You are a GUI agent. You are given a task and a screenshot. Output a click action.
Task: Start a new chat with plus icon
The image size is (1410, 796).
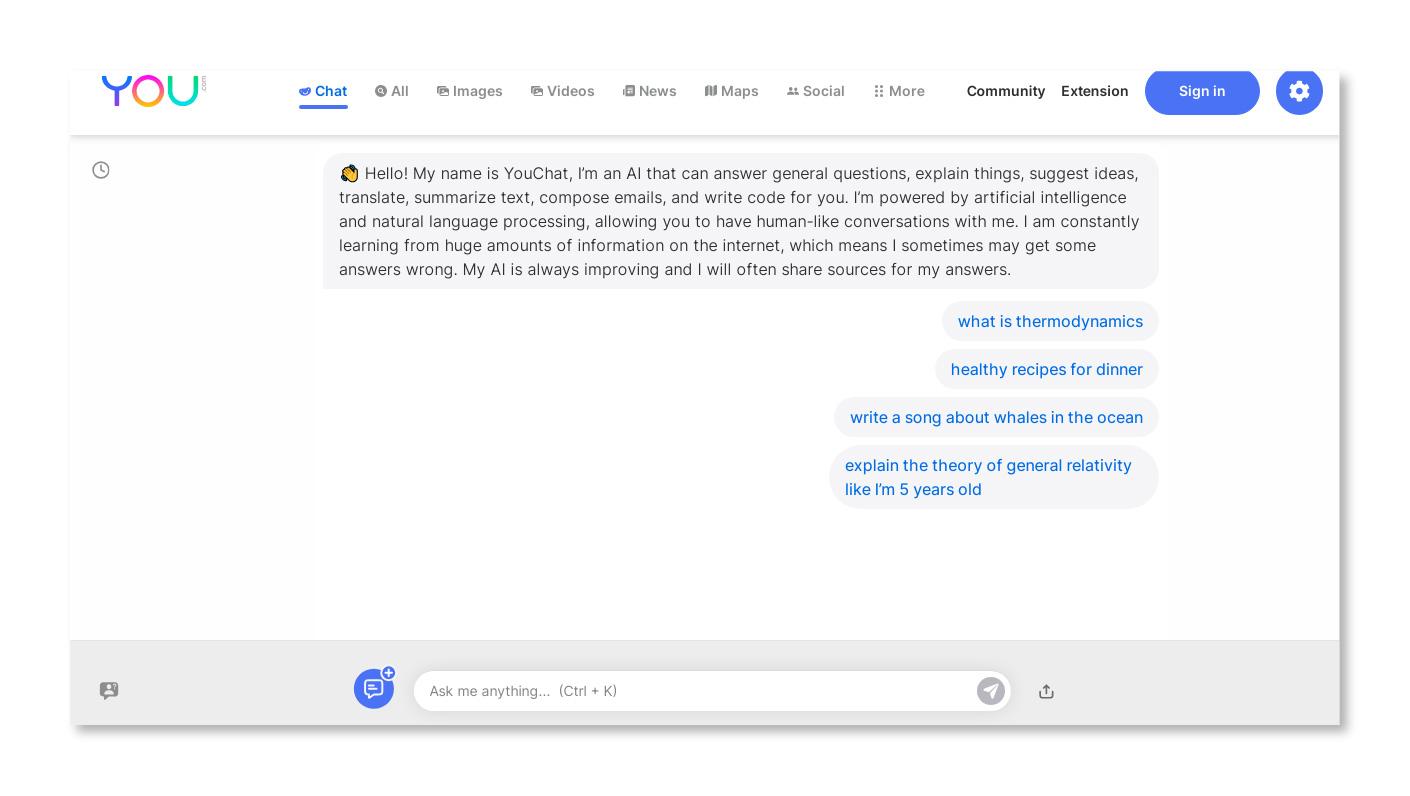(374, 688)
